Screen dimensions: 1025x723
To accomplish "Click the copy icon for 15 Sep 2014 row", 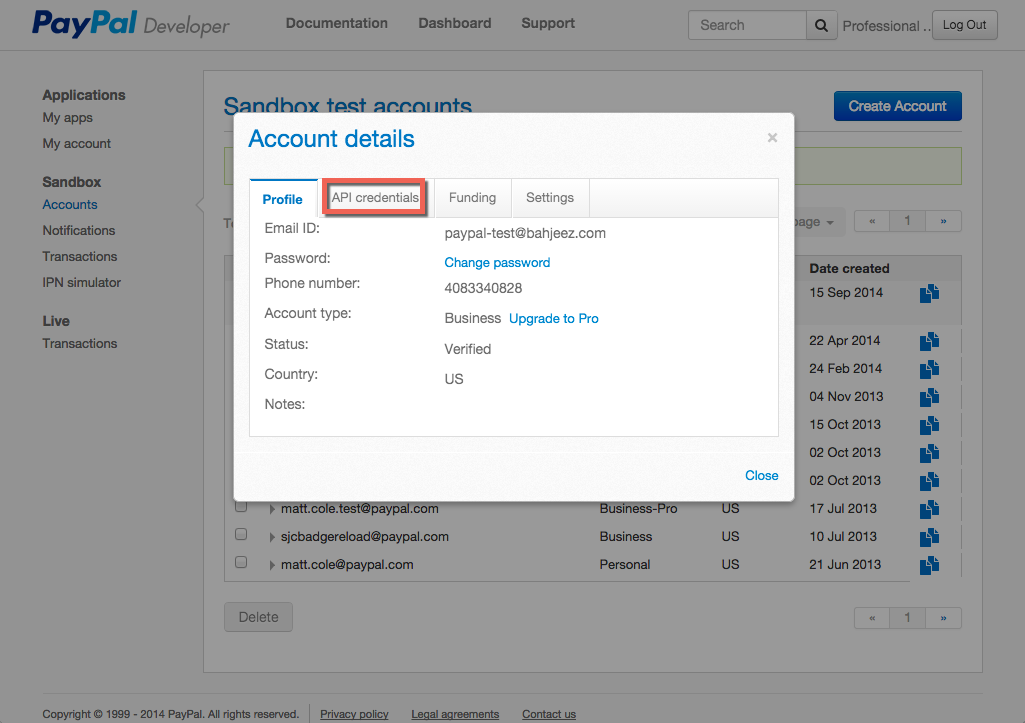I will point(929,294).
